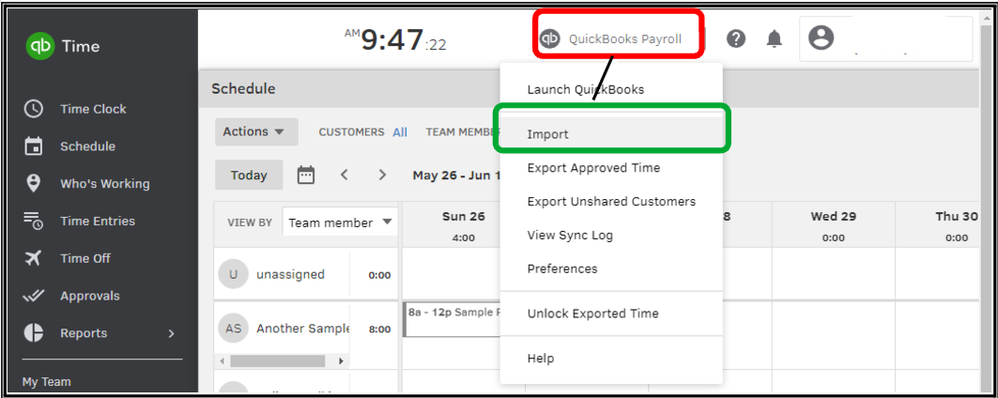Select My Team in the sidebar
998x398 pixels.
pyautogui.click(x=46, y=382)
